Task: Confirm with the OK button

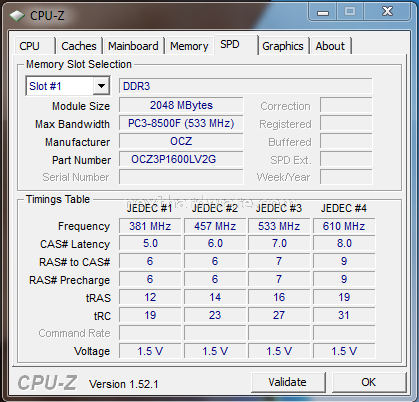Action: 369,382
